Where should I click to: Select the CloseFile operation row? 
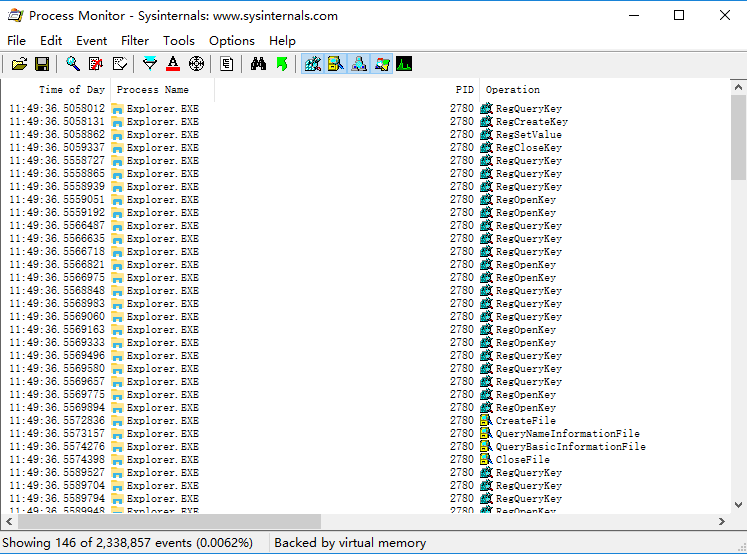coord(365,460)
